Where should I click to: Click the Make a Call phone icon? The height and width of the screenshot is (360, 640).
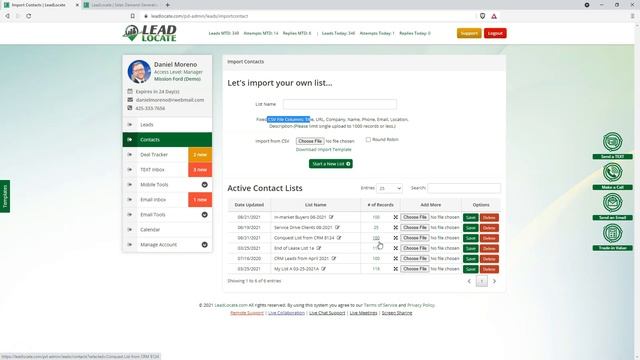[613, 172]
